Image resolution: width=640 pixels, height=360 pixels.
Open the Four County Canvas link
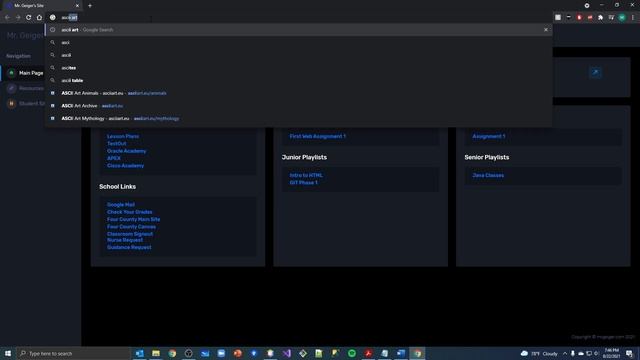click(131, 227)
